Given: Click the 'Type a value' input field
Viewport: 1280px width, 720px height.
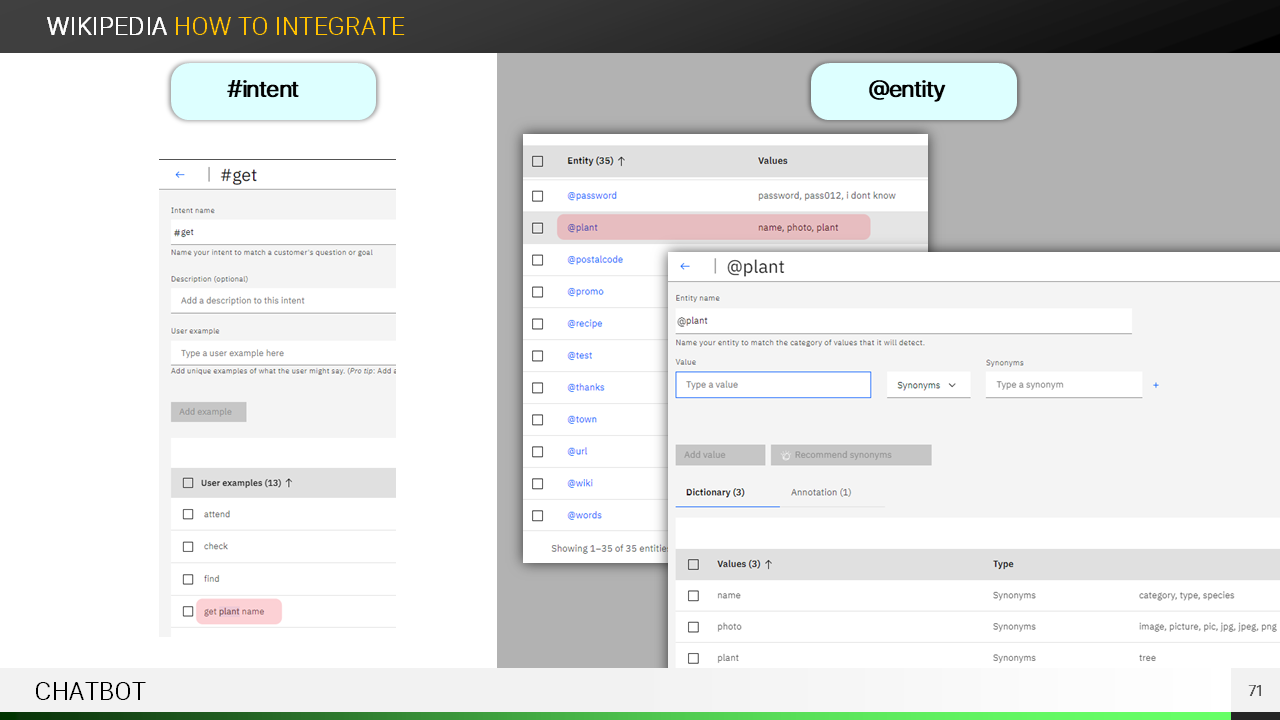Looking at the screenshot, I should point(773,385).
